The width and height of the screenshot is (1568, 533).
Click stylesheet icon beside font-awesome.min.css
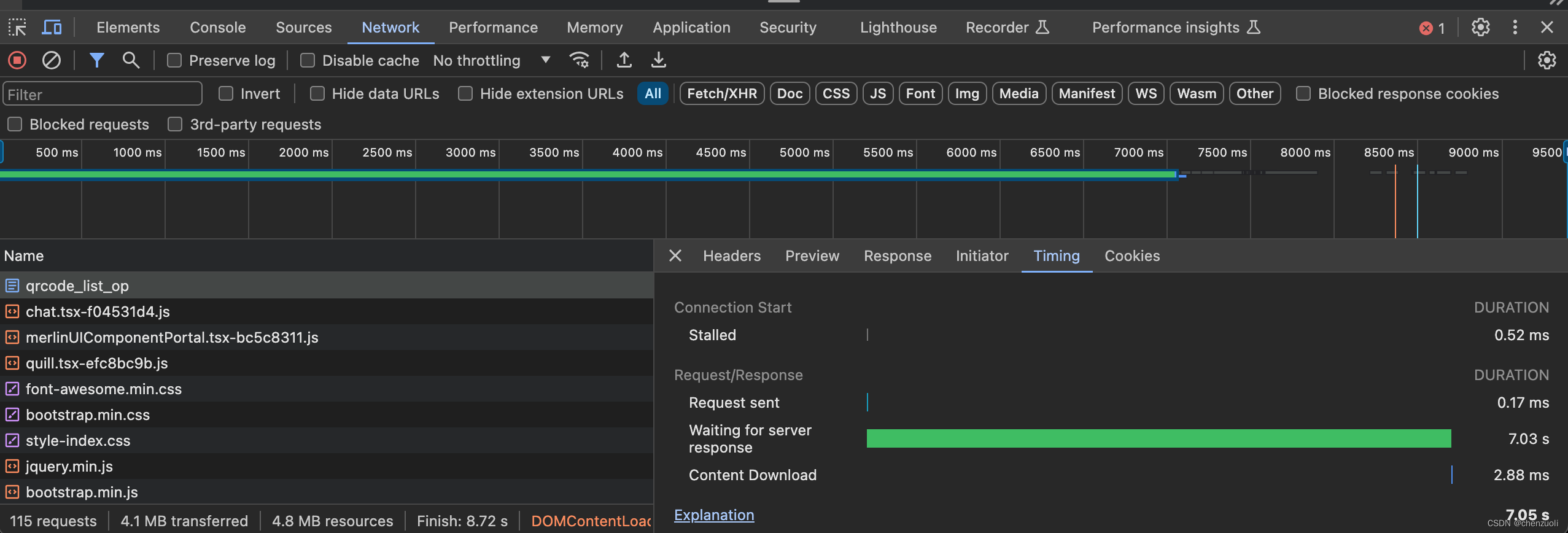point(12,389)
